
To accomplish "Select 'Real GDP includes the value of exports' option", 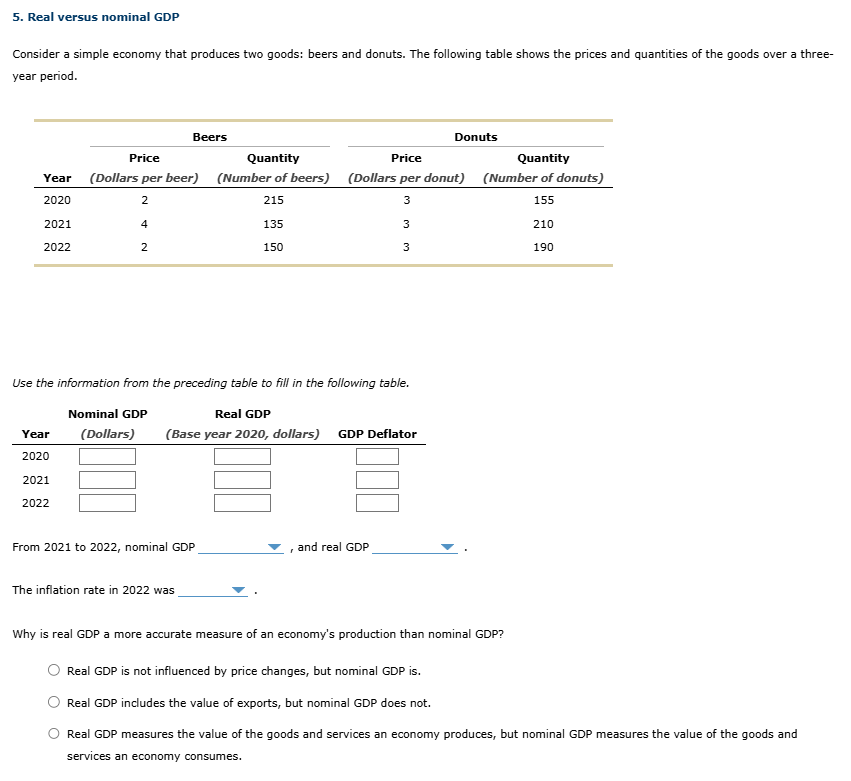I will point(53,702).
